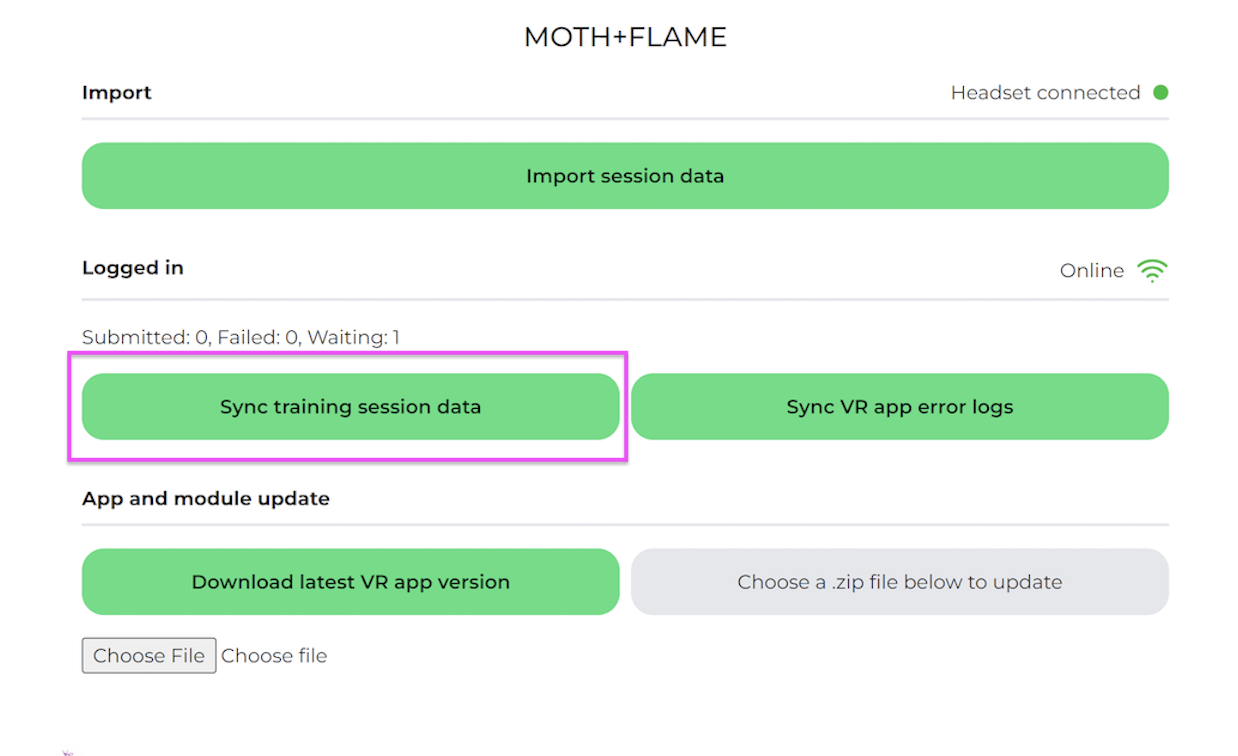
Task: Click the greyed-out .zip update button
Action: pyautogui.click(x=899, y=582)
